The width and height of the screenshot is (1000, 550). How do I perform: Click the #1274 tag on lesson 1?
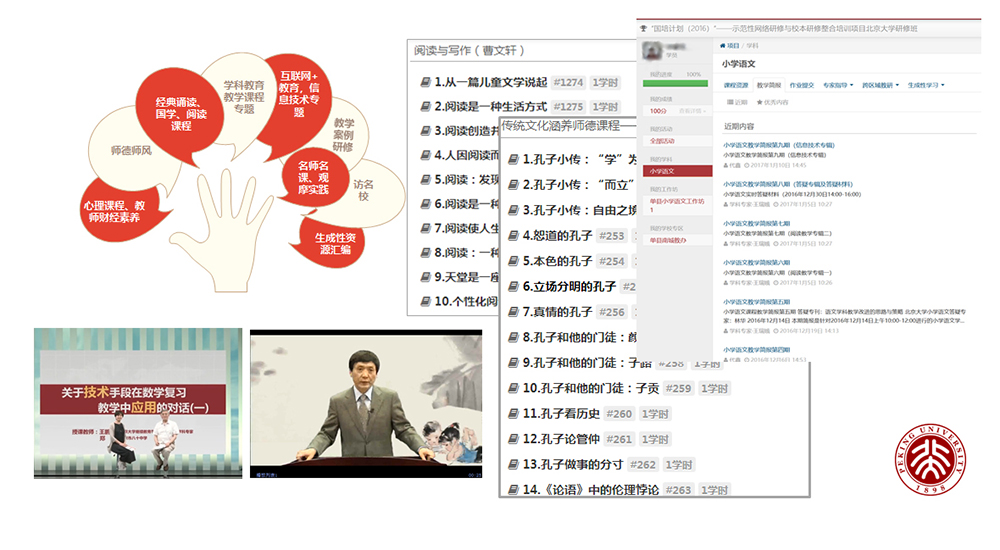click(568, 82)
